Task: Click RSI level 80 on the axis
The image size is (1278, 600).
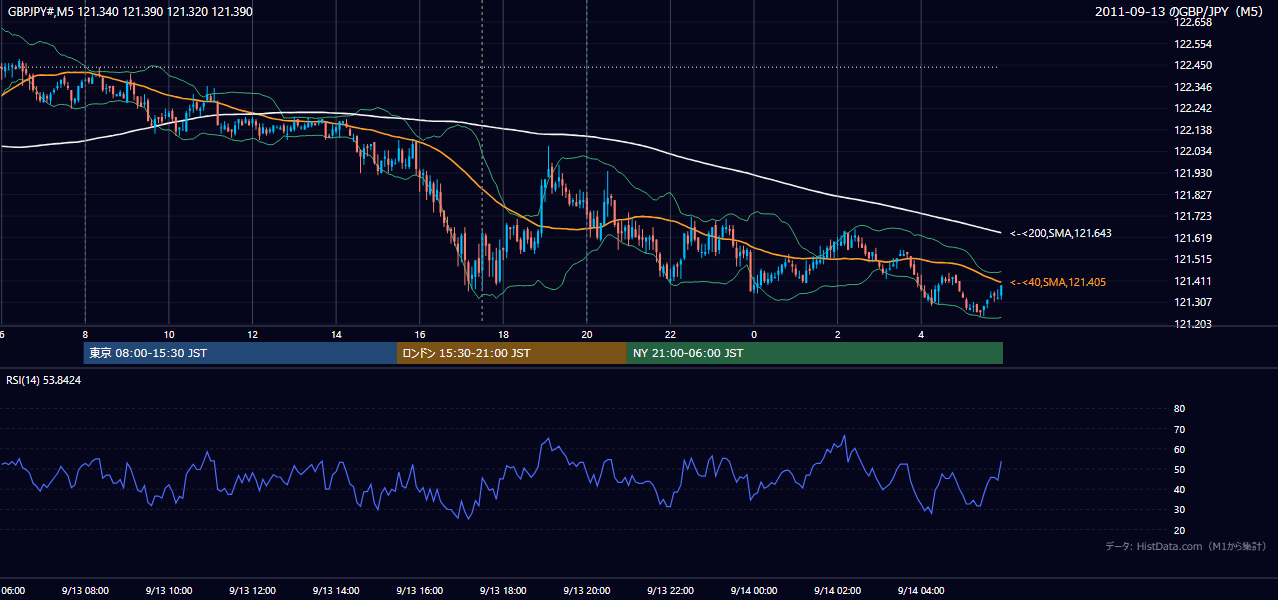Action: point(1179,409)
